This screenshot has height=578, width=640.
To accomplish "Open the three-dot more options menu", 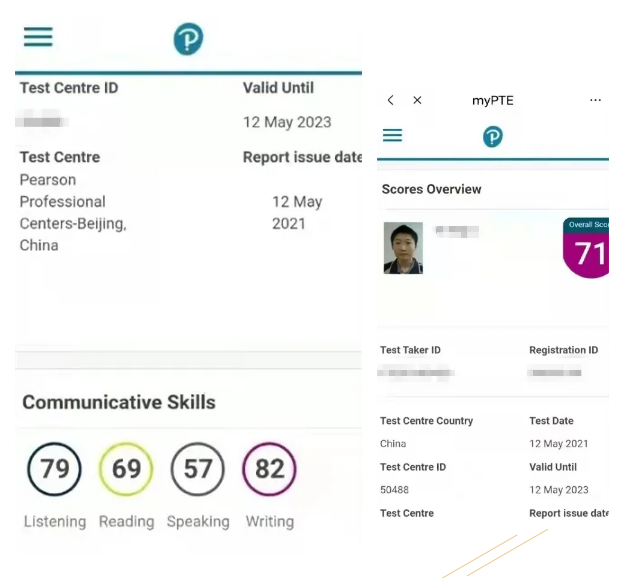I will [x=596, y=100].
